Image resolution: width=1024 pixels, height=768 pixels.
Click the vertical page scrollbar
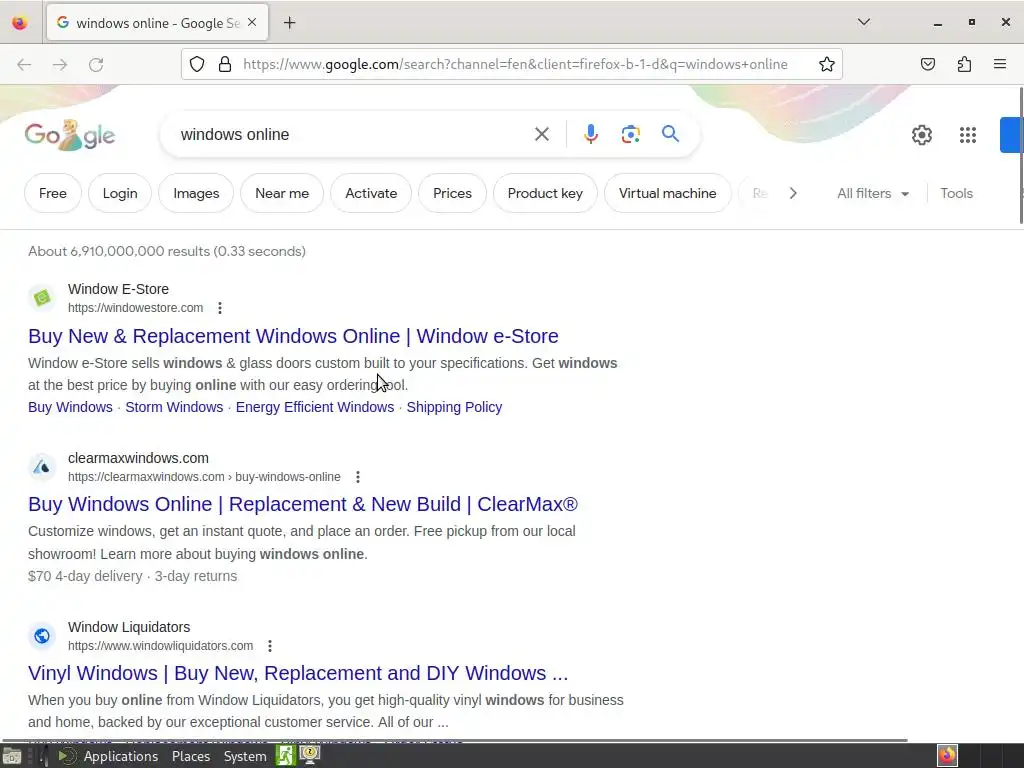[x=1021, y=155]
